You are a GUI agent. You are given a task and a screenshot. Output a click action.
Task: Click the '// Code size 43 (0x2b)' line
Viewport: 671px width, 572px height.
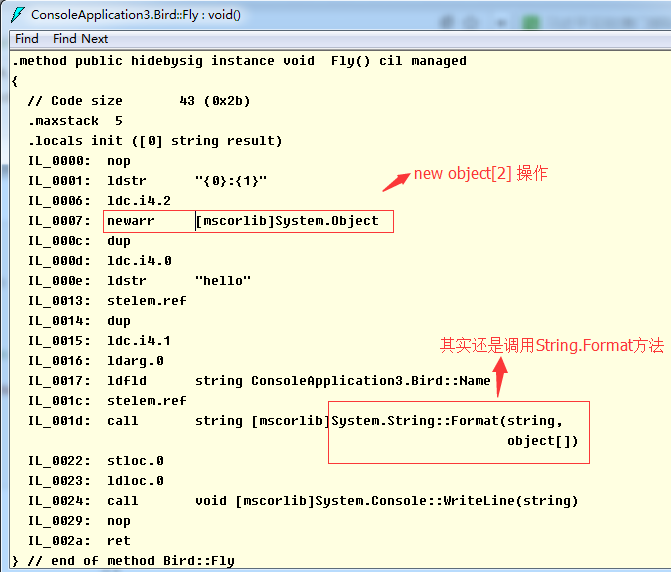(x=139, y=101)
